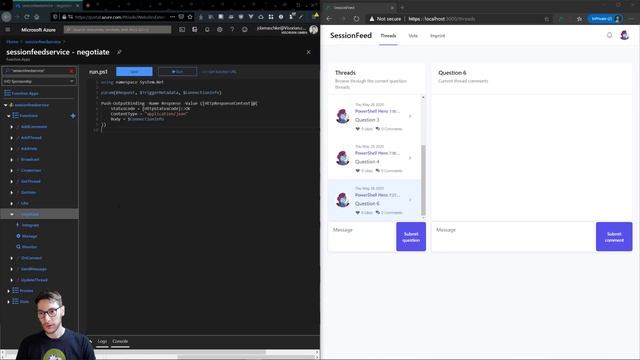Reload the Azure portal browser page
The width and height of the screenshot is (640, 360).
27,17
